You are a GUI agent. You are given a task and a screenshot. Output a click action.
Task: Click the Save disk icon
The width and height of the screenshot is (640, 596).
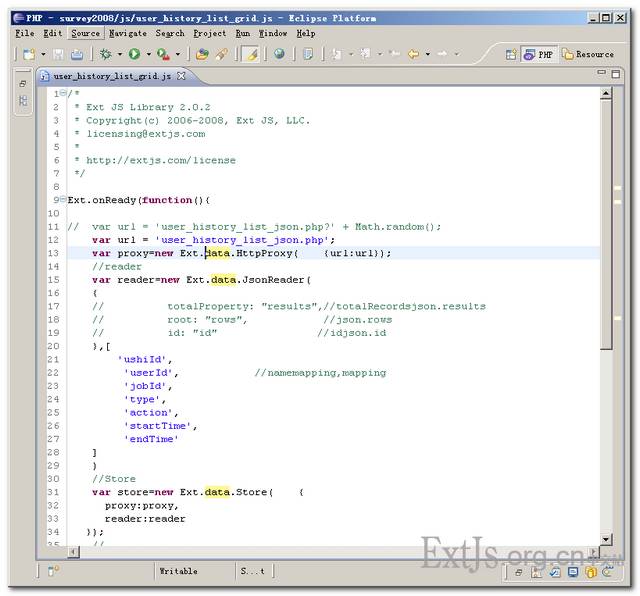coord(58,54)
